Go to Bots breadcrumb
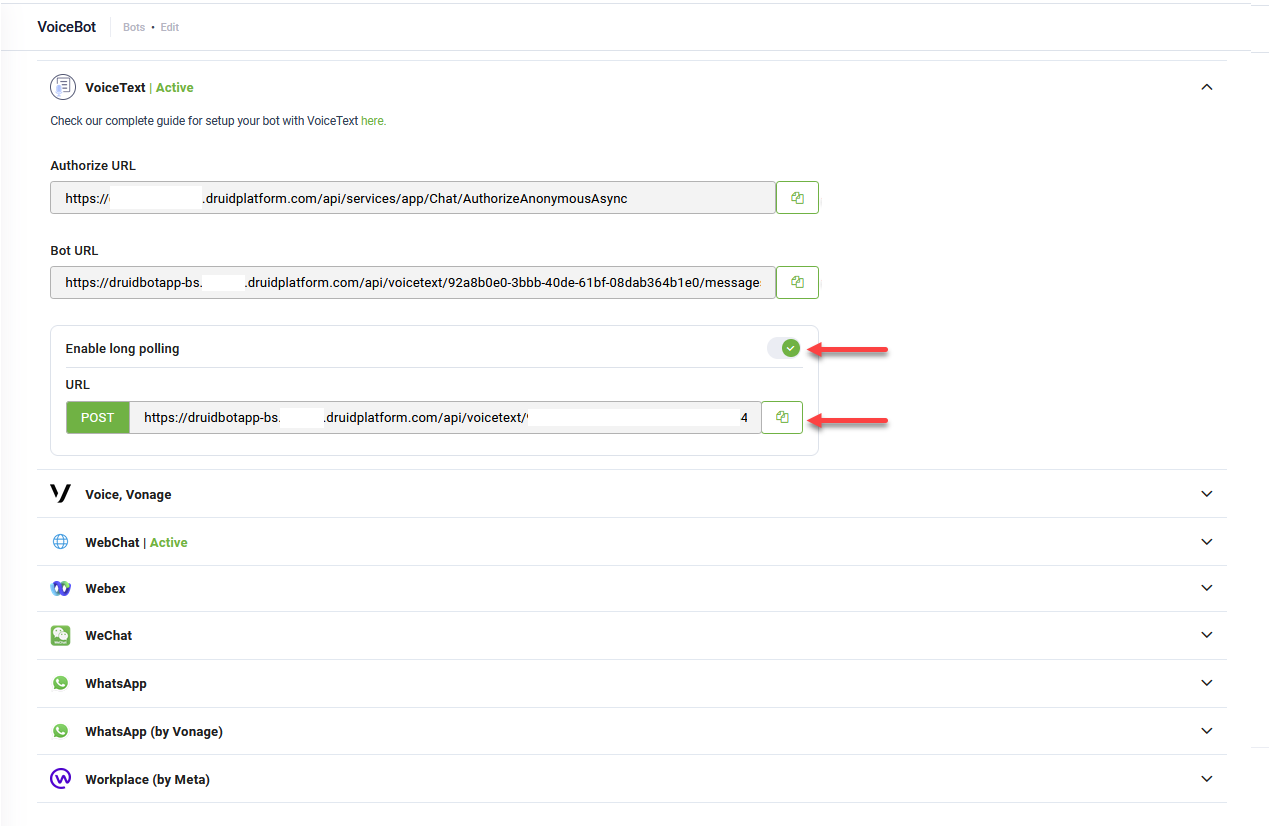Image resolution: width=1269 pixels, height=826 pixels. (x=134, y=27)
